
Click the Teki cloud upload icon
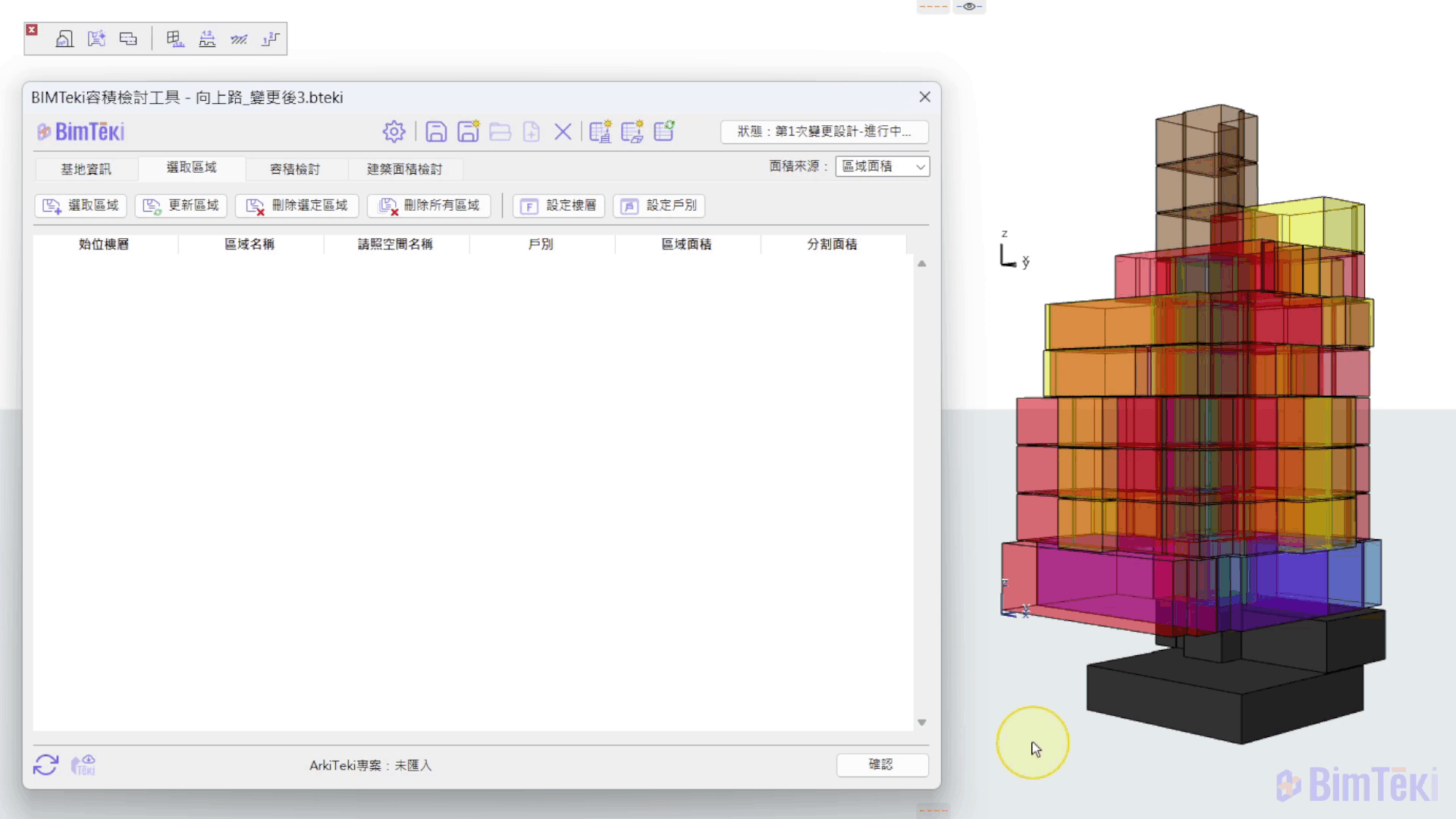[x=83, y=764]
